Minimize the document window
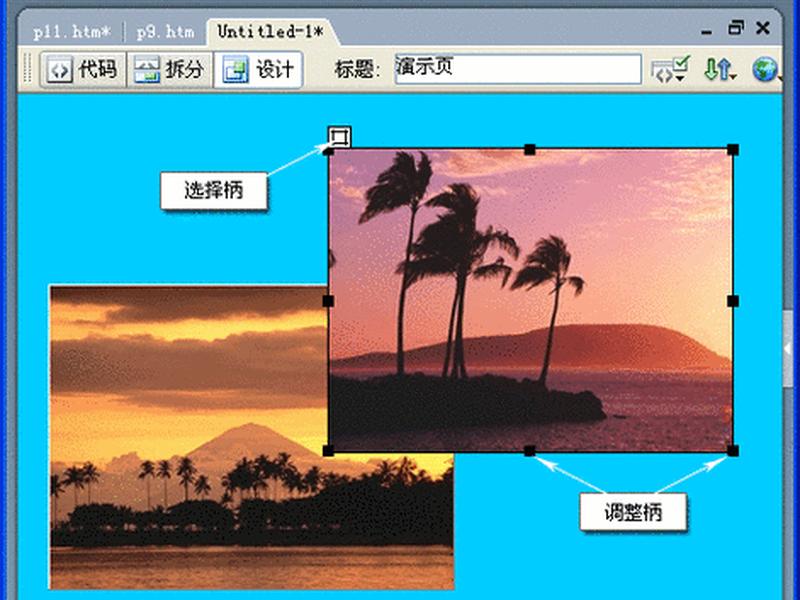 [707, 32]
